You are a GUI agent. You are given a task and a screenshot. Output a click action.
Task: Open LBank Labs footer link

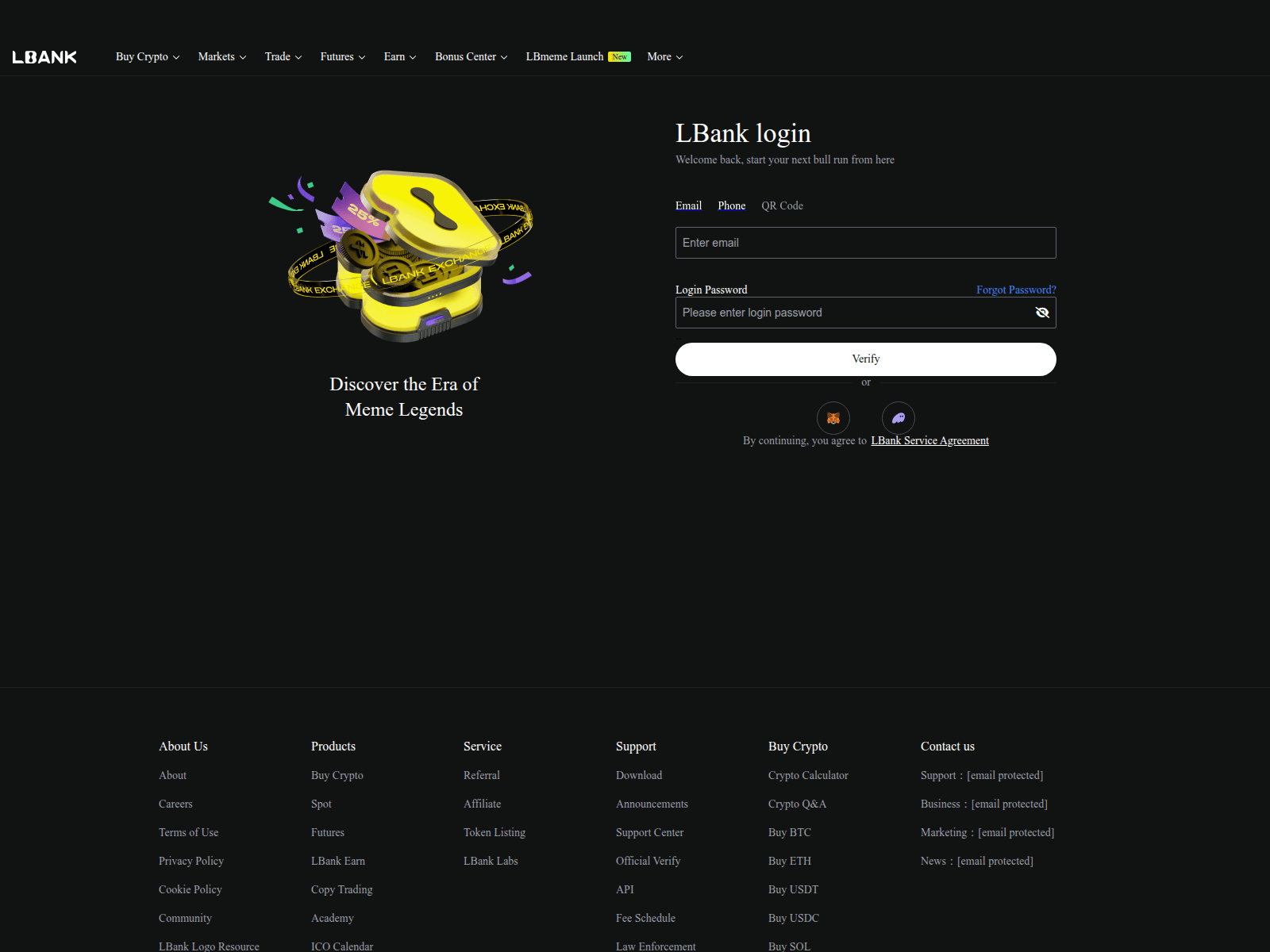[491, 861]
